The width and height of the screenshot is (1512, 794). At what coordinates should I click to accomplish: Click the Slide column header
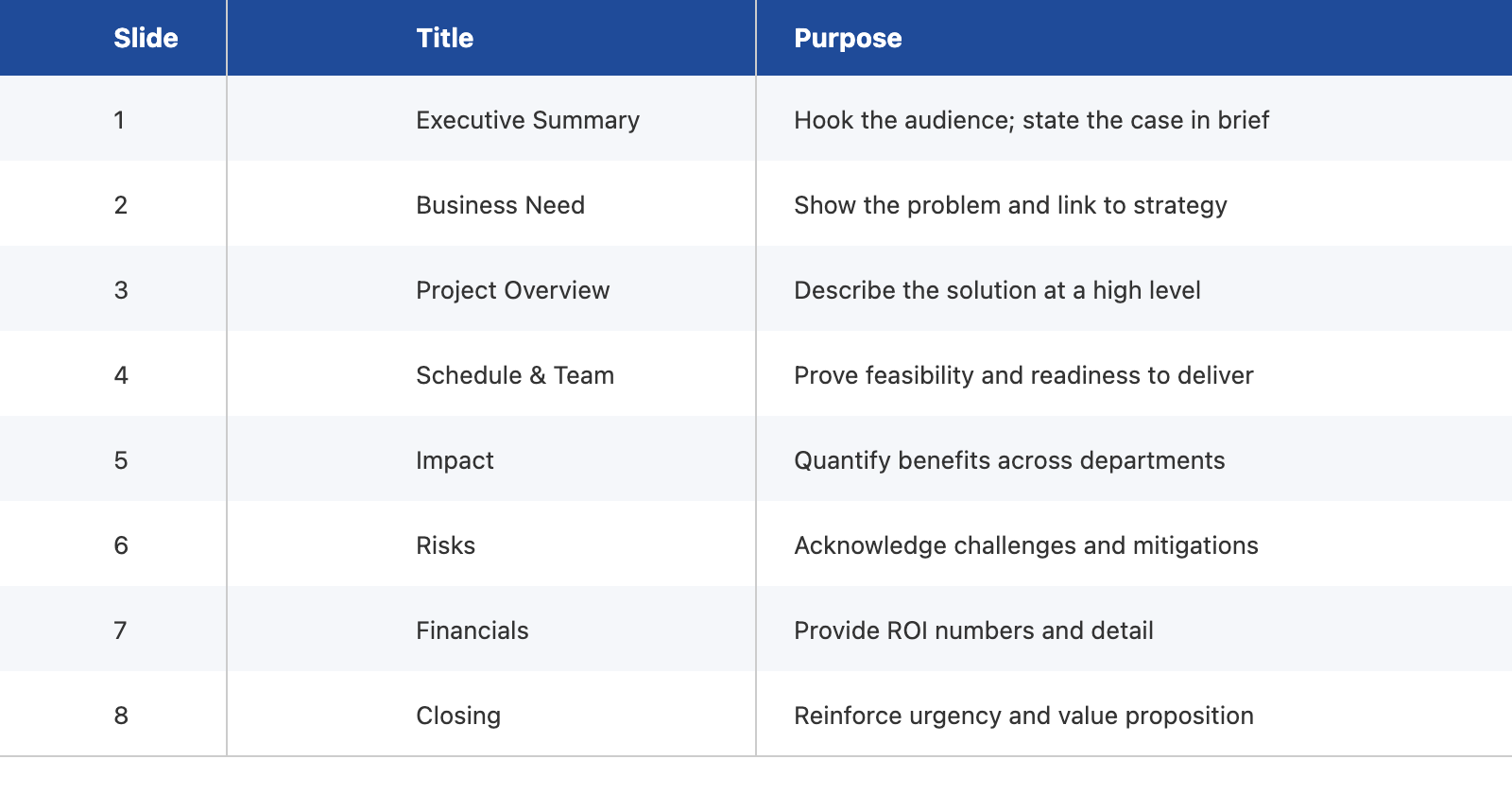146,38
